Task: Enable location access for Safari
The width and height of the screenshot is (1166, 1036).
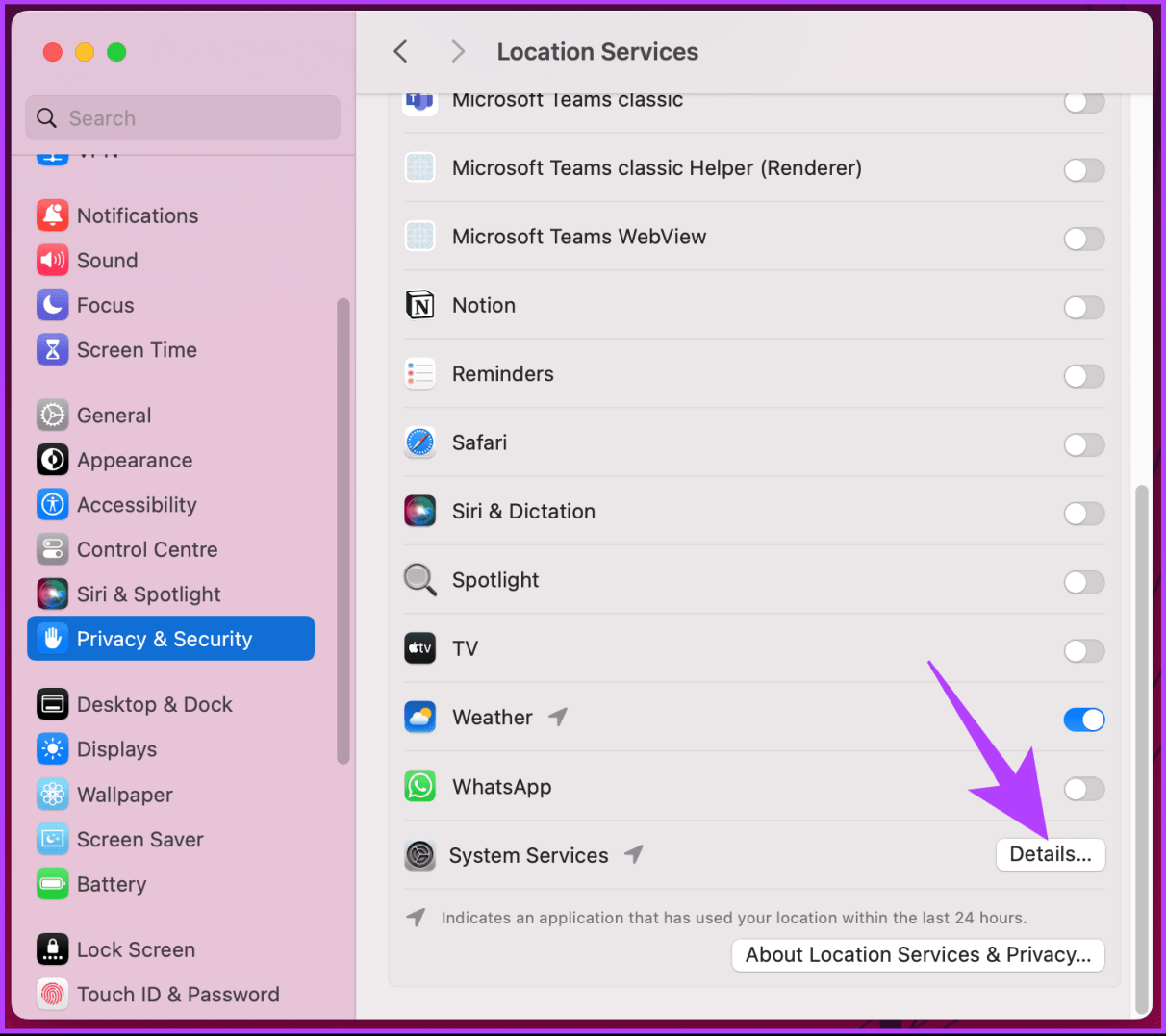Action: click(1084, 444)
